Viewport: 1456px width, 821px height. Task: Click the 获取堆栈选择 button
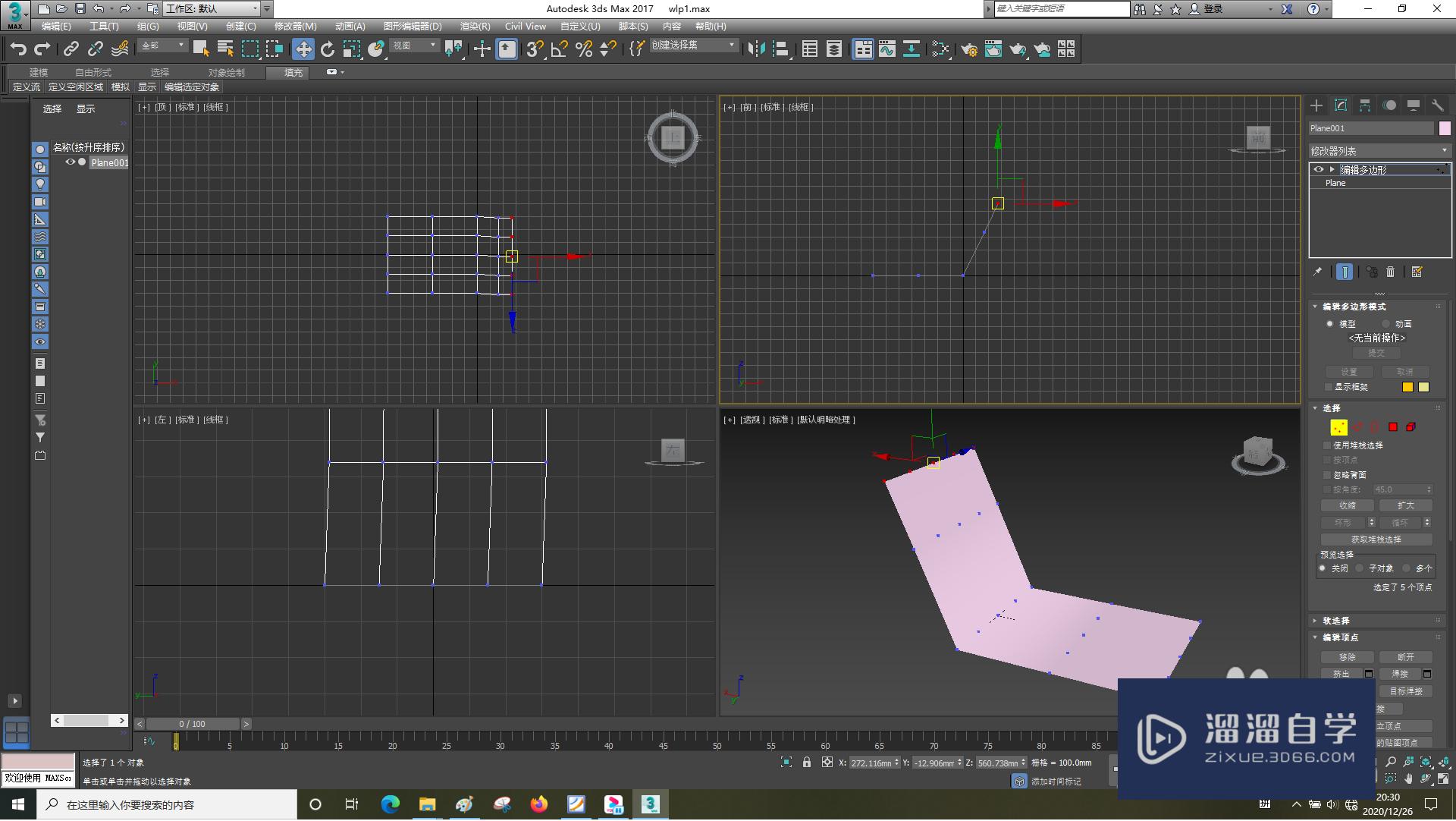[1376, 539]
